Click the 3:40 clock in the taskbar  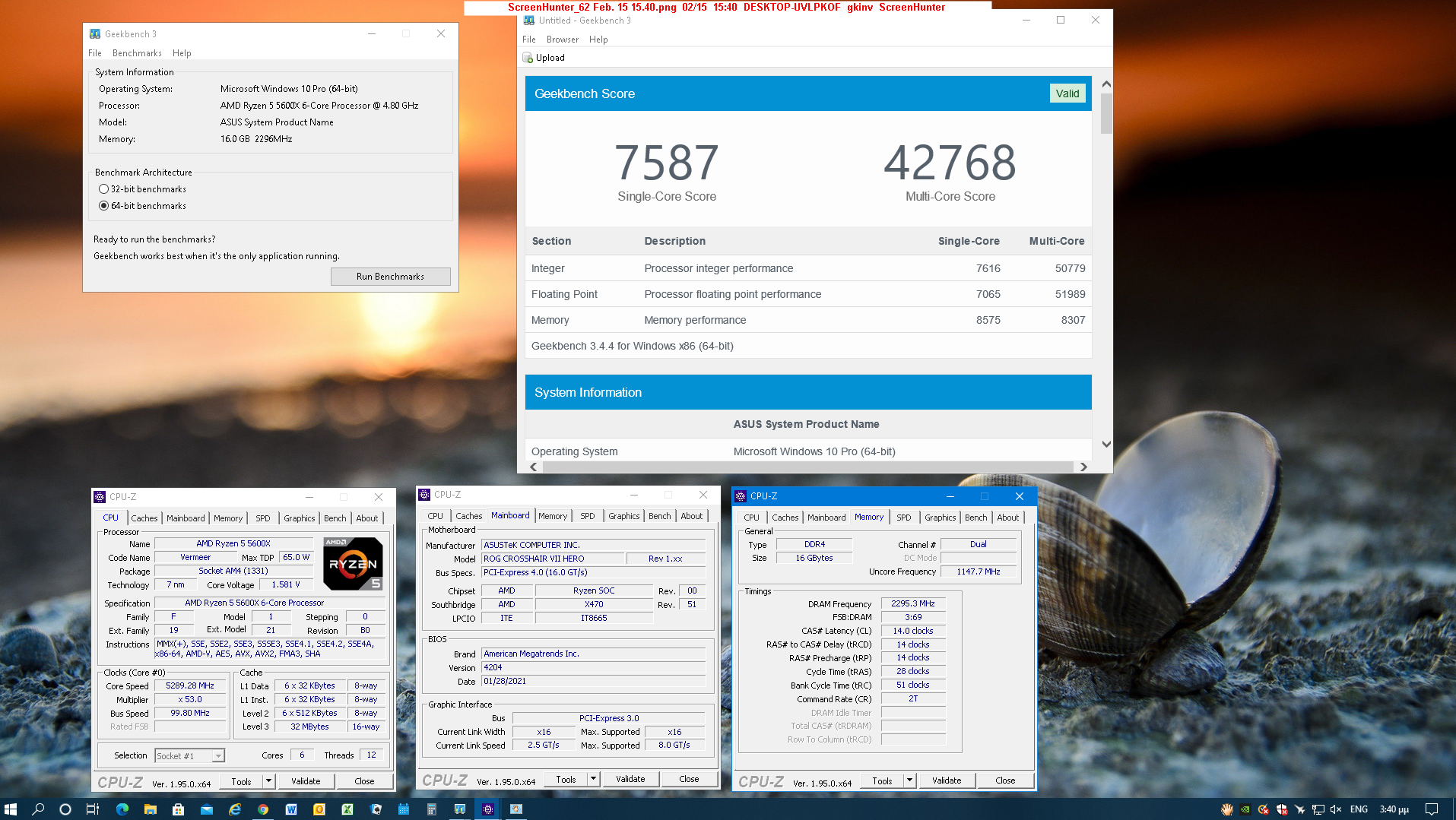click(1394, 809)
